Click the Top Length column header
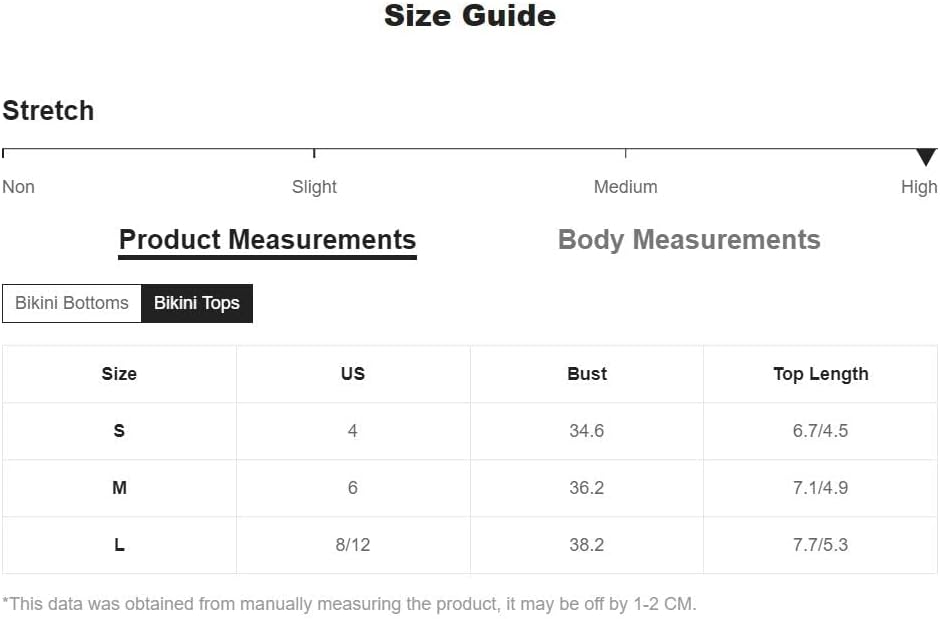 821,374
